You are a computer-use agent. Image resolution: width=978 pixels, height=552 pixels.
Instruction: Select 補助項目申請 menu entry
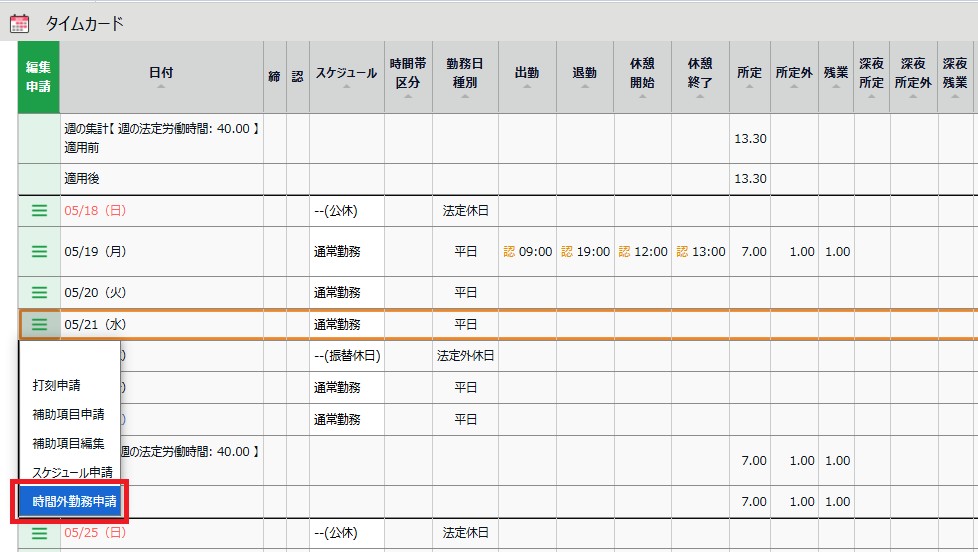point(68,414)
